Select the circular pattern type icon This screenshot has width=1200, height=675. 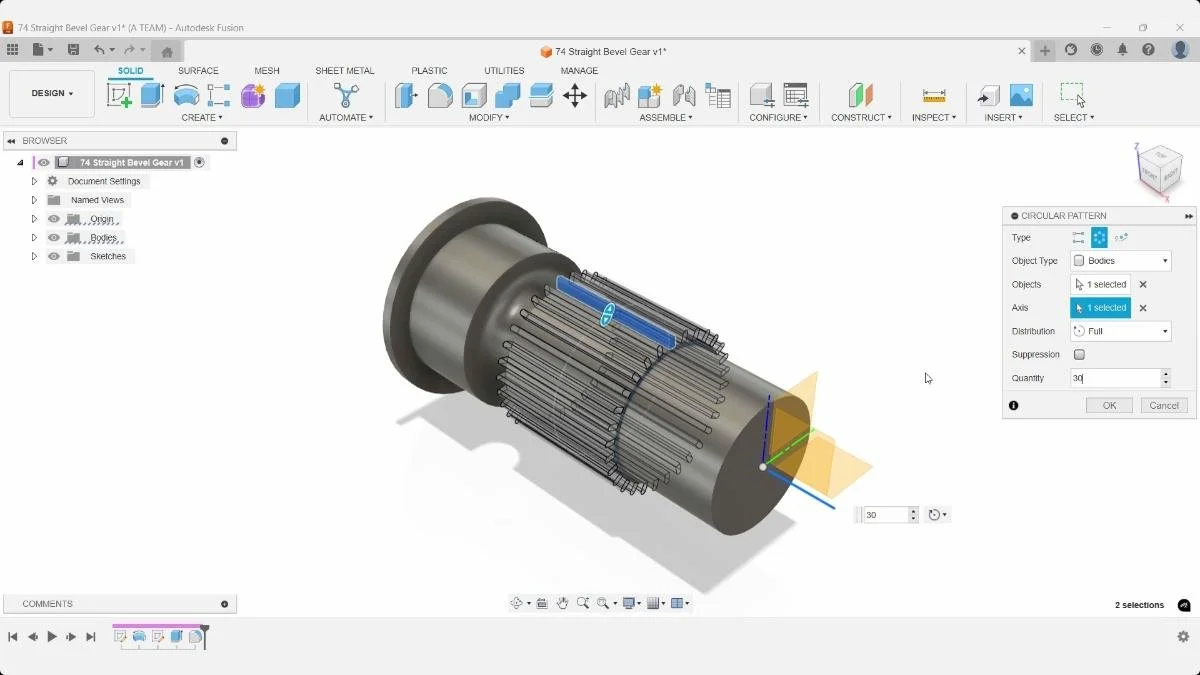pos(1099,237)
